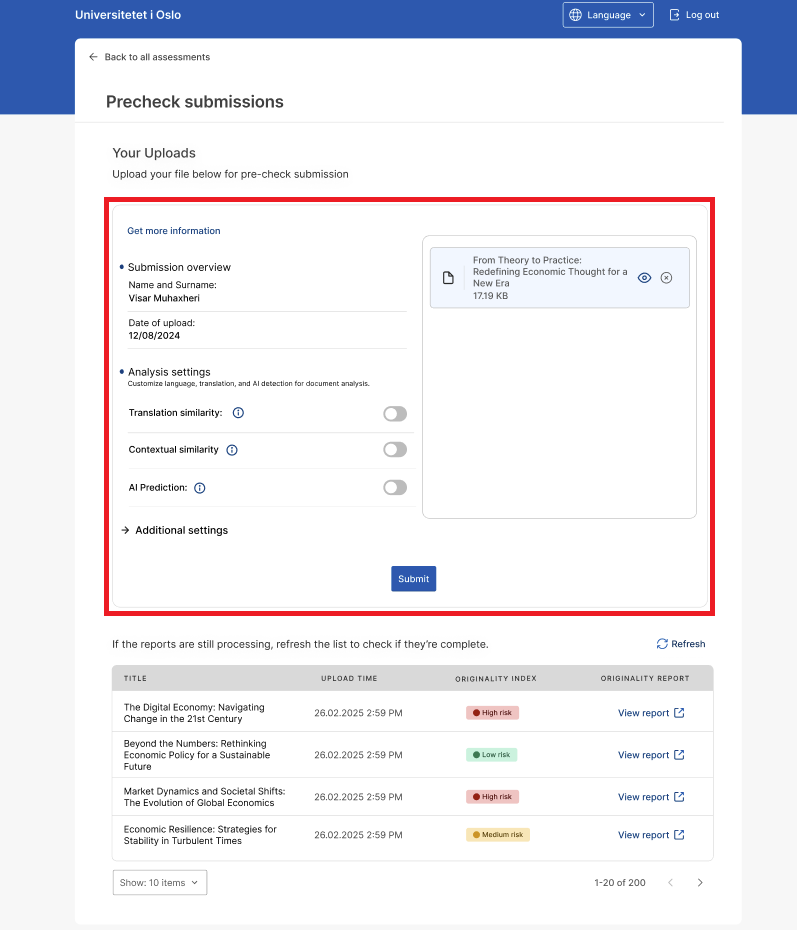This screenshot has height=930, width=797.
Task: Click the eye icon to preview uploaded file
Action: tap(644, 278)
